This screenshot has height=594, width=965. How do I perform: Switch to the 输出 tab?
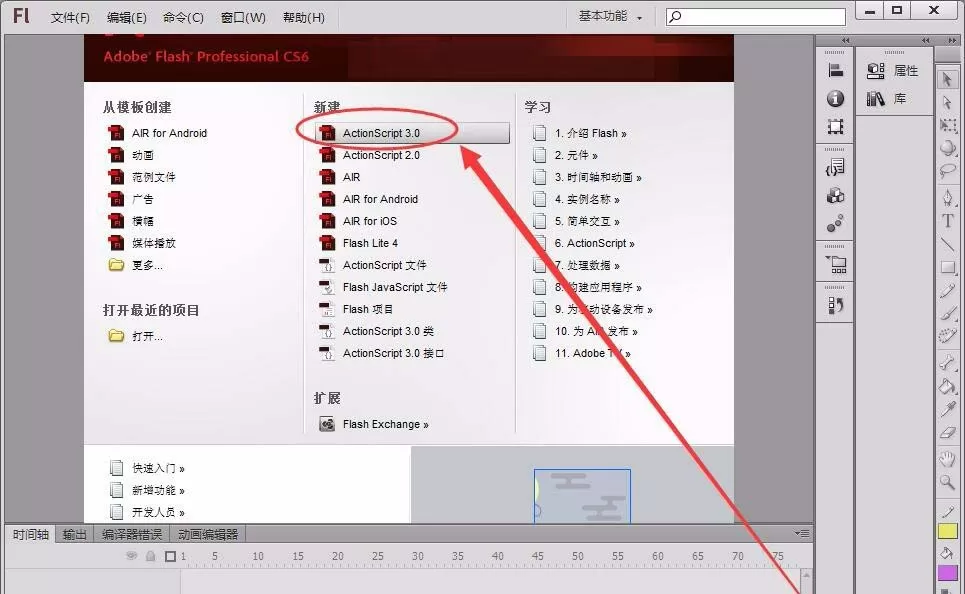(x=74, y=534)
